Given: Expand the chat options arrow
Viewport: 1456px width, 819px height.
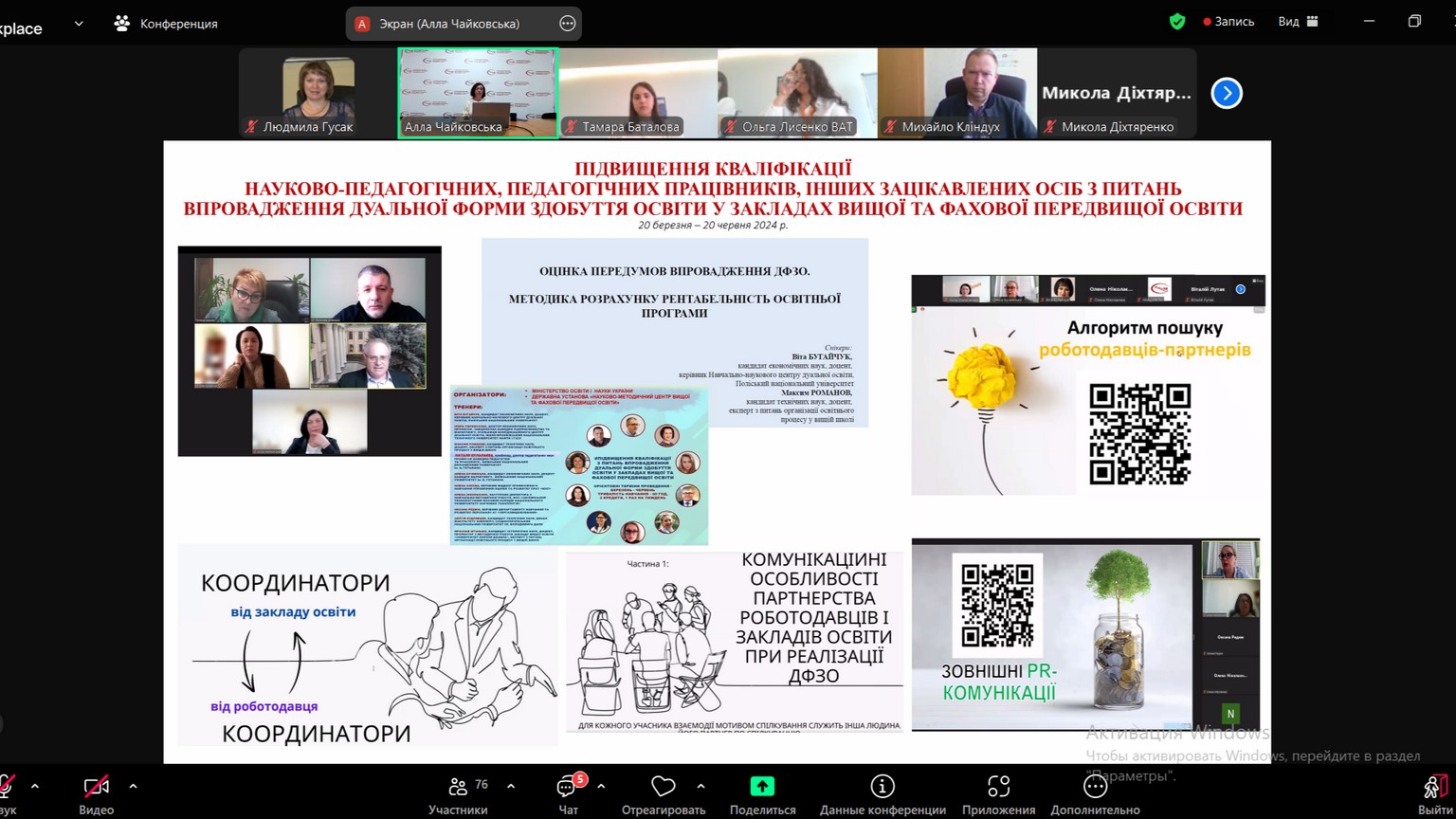Looking at the screenshot, I should click(x=601, y=786).
